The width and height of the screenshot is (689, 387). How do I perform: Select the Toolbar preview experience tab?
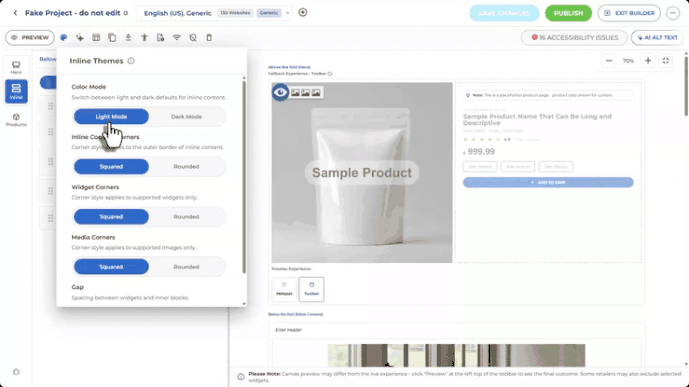pos(312,289)
